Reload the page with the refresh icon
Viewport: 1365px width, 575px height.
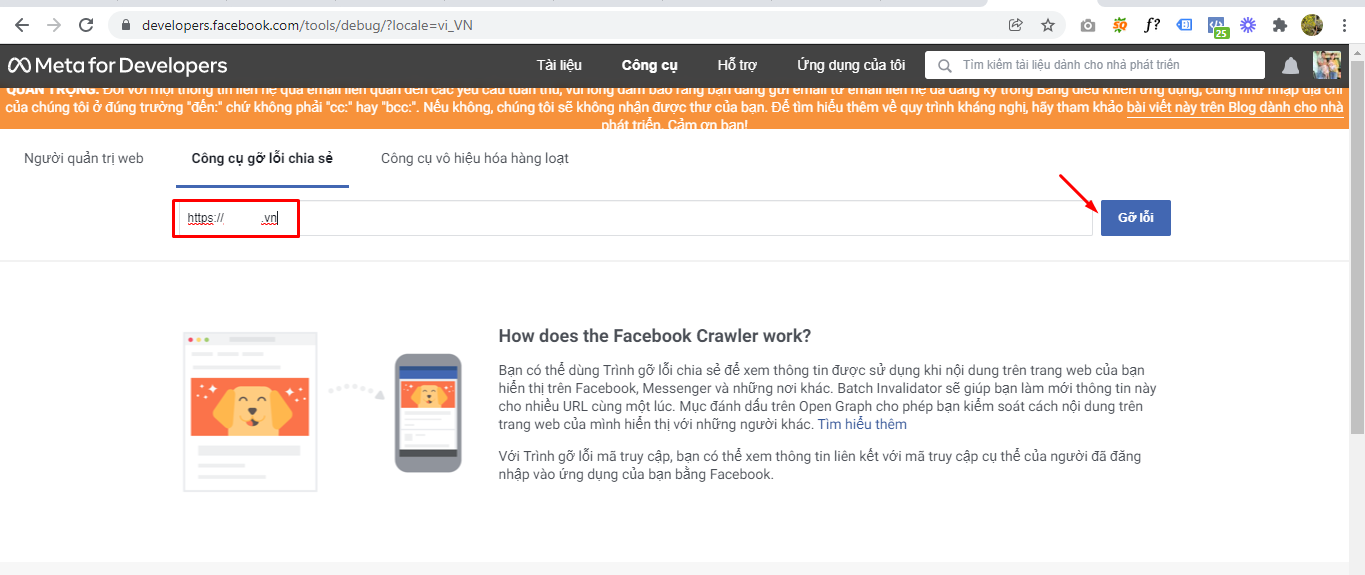click(x=86, y=25)
